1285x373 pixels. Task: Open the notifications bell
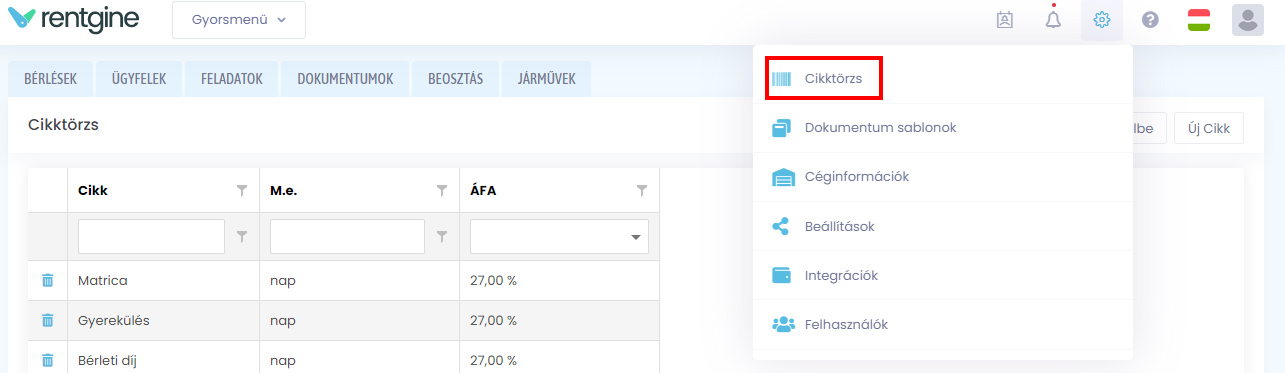tap(1053, 19)
